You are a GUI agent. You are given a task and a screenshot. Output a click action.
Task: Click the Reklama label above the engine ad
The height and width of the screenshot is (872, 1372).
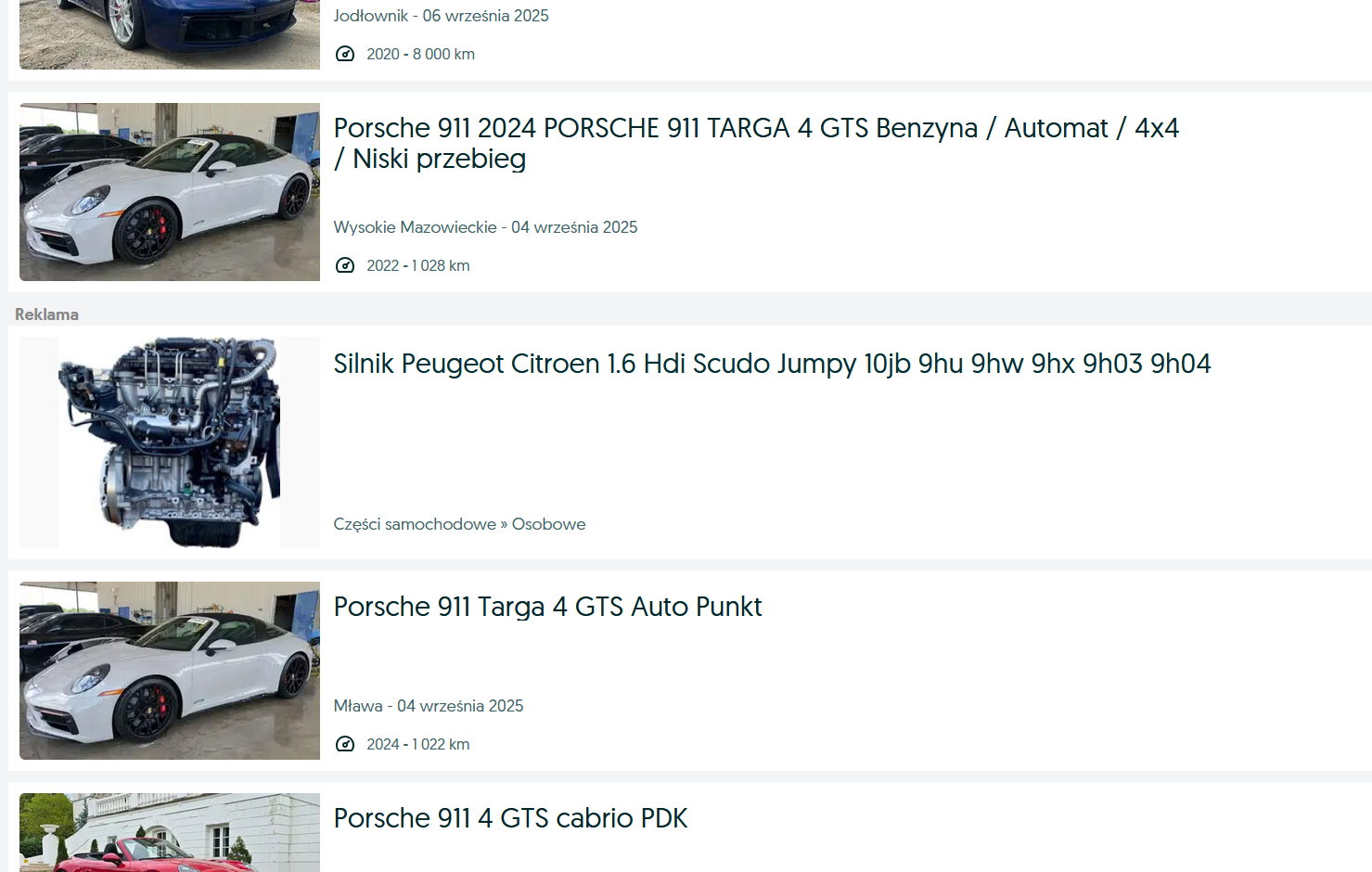pos(46,314)
